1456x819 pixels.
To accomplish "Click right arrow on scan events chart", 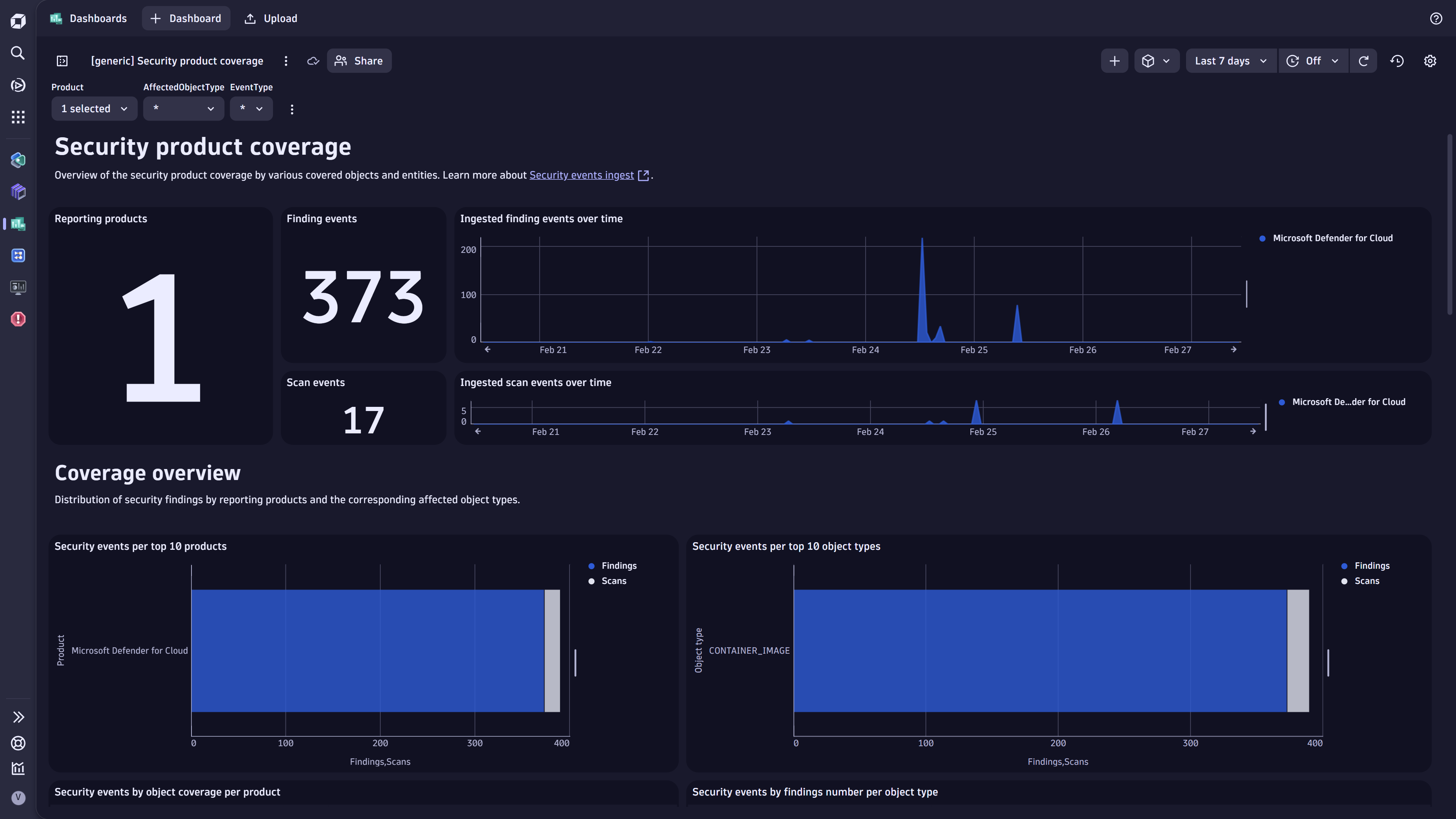I will 1252,432.
